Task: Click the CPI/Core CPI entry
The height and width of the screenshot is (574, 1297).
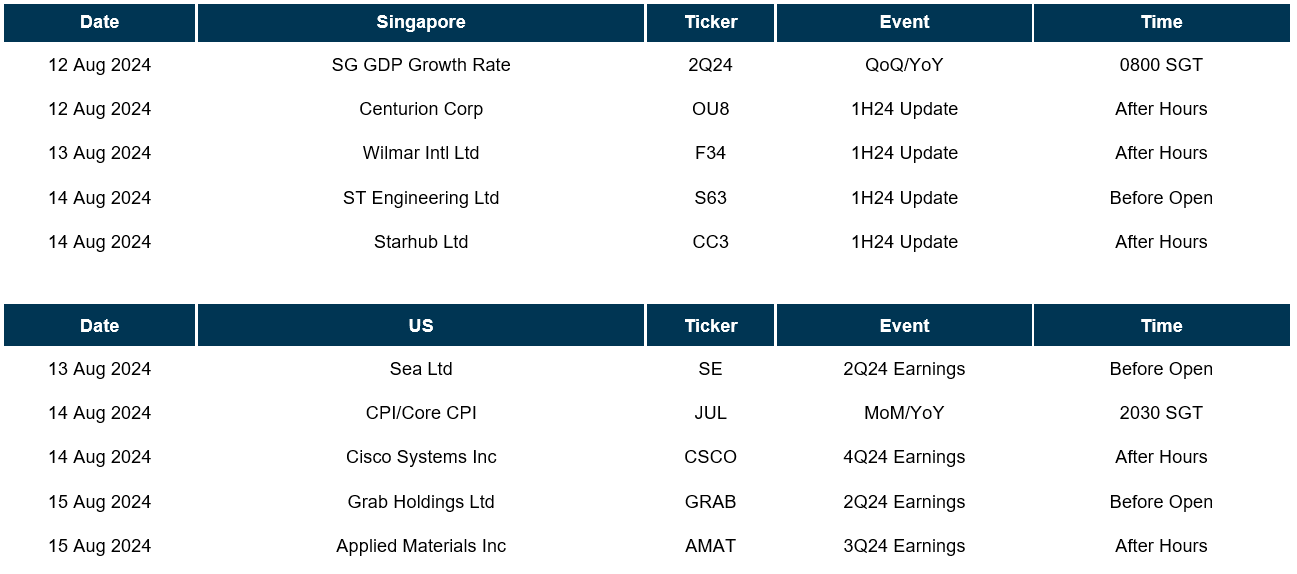Action: click(x=421, y=413)
